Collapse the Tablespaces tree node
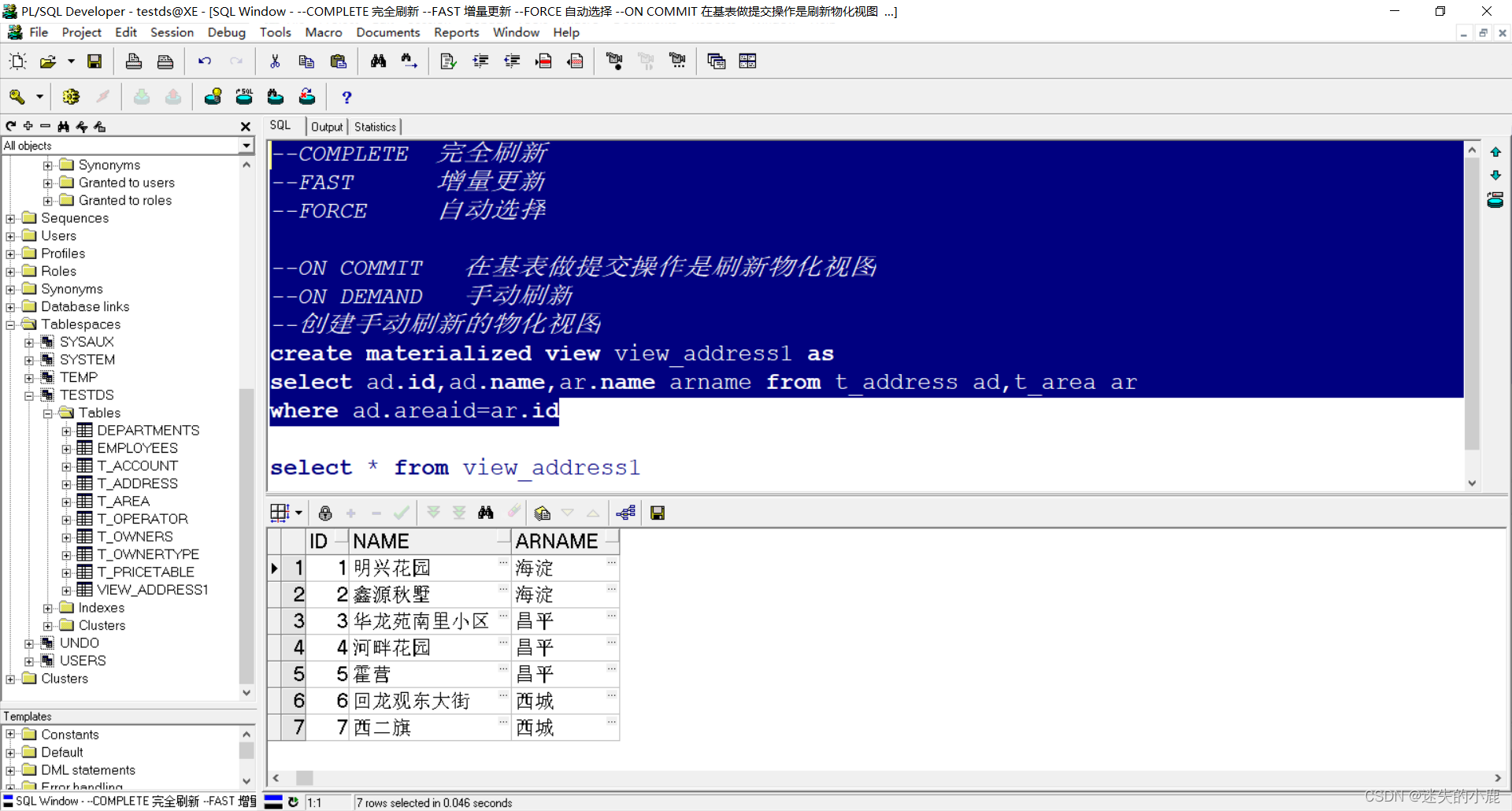The image size is (1512, 811). (10, 324)
